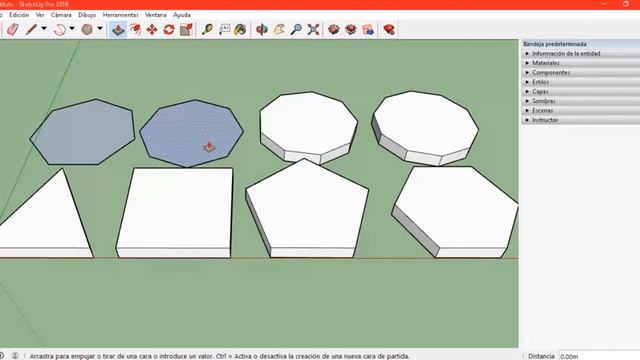Click the top face of the square box

click(x=176, y=207)
